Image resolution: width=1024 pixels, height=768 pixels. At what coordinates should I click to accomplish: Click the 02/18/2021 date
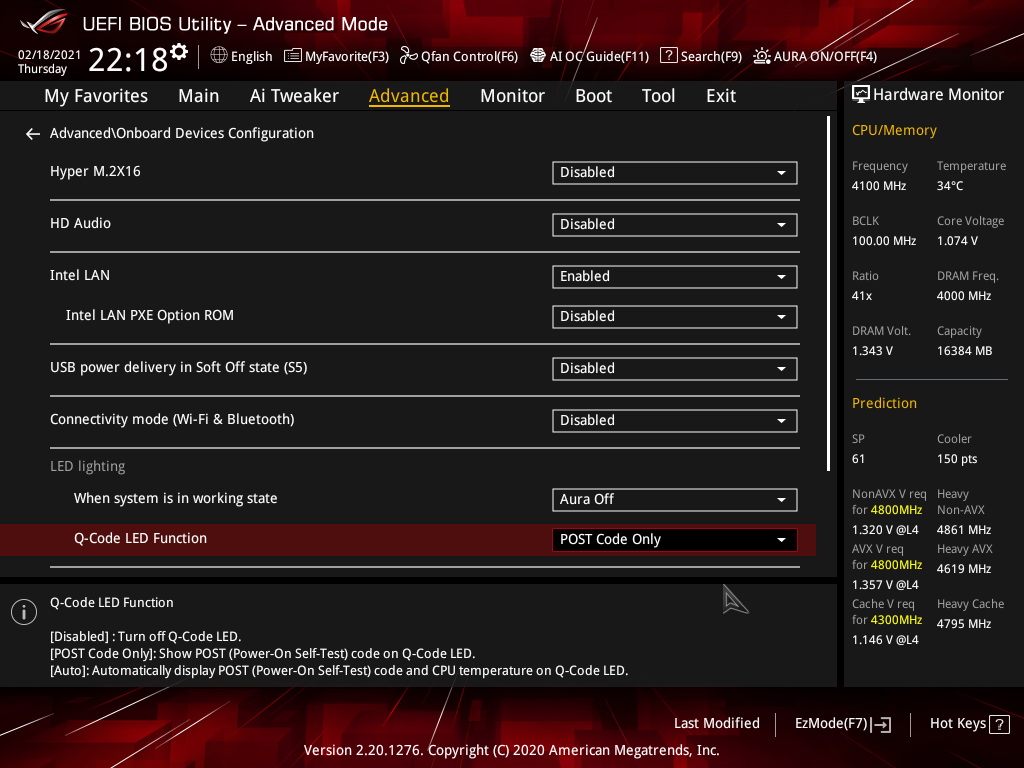[x=49, y=55]
